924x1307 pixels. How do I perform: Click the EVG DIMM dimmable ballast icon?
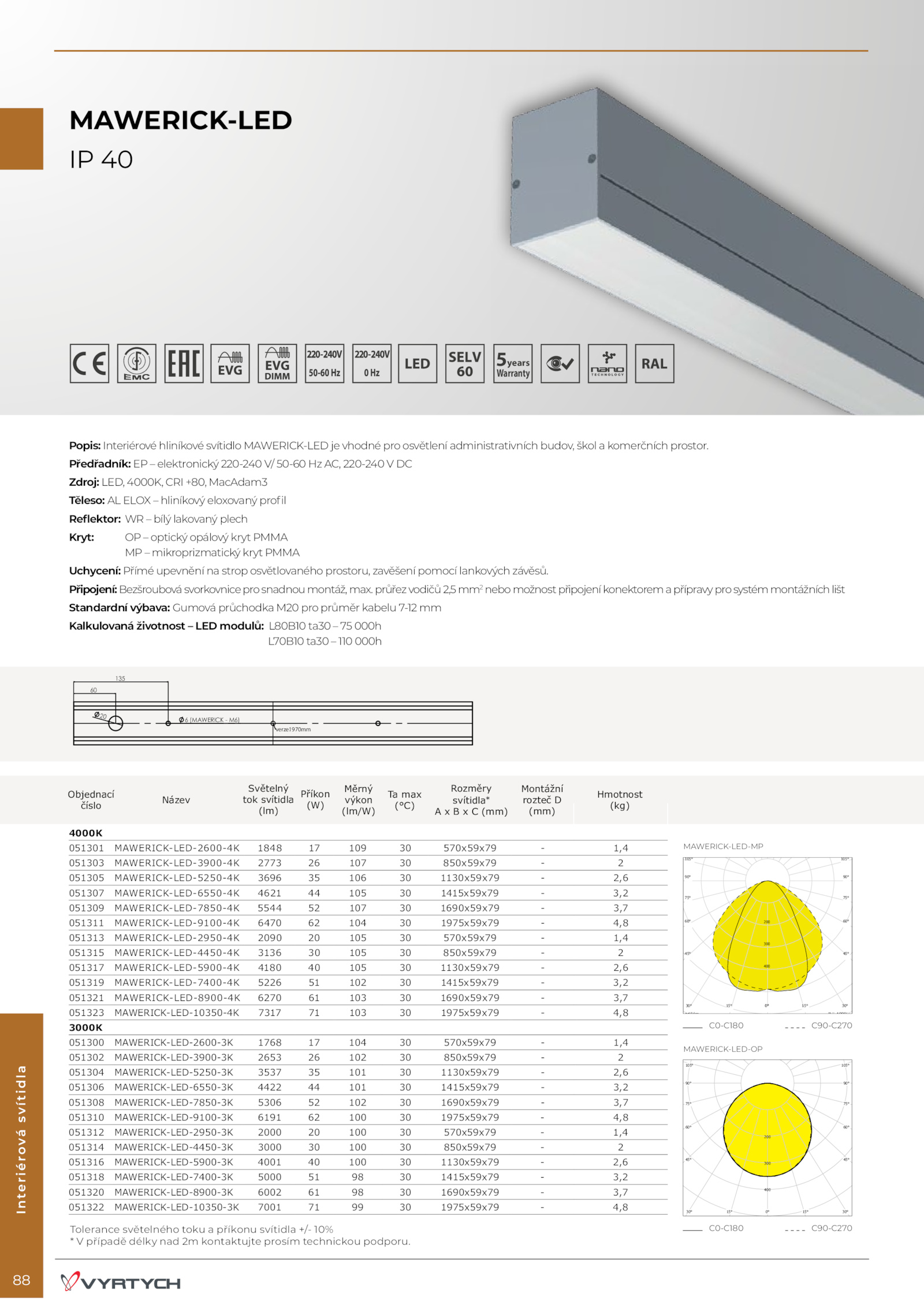point(277,363)
